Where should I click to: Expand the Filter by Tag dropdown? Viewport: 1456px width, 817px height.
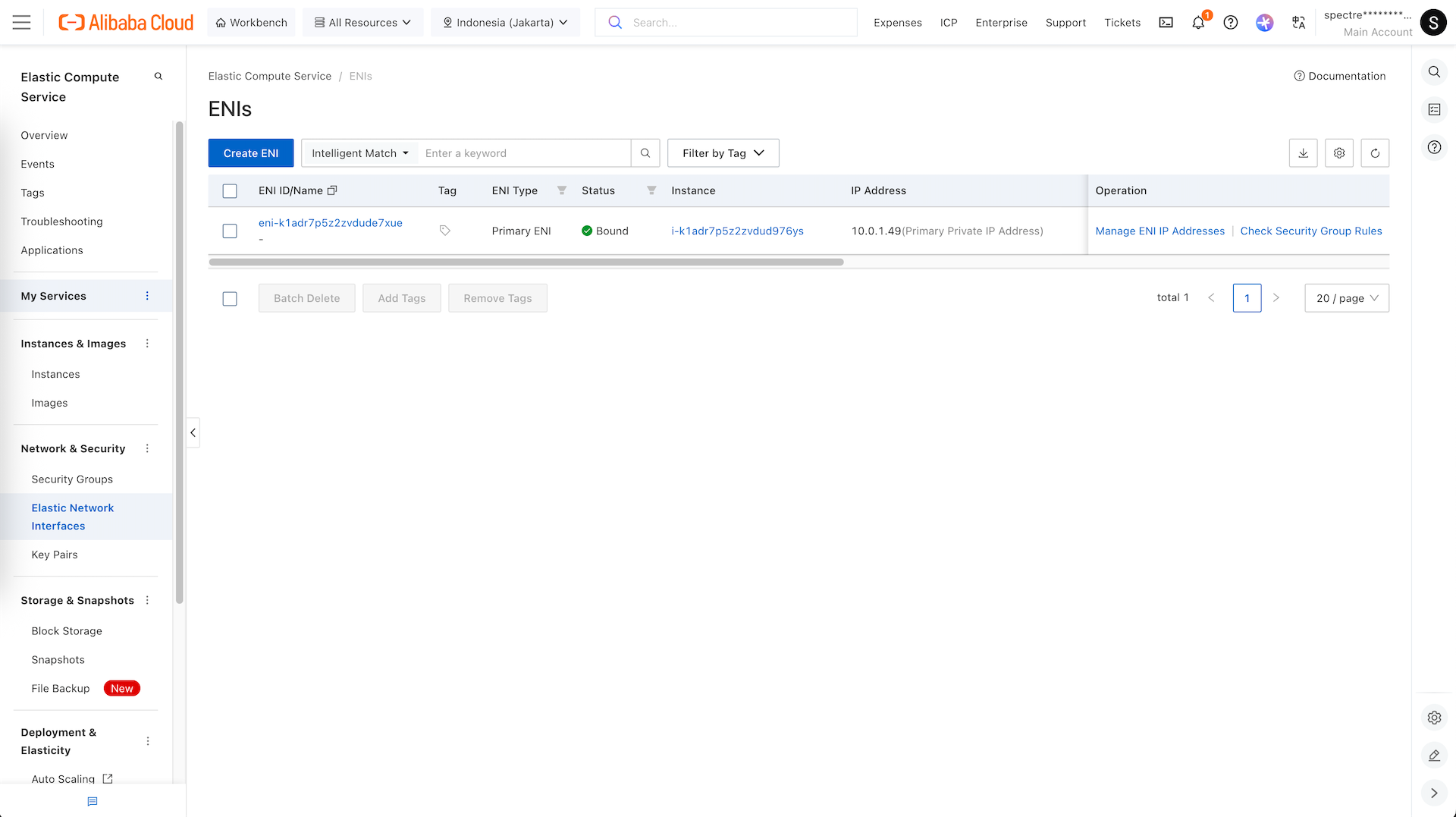[x=723, y=153]
